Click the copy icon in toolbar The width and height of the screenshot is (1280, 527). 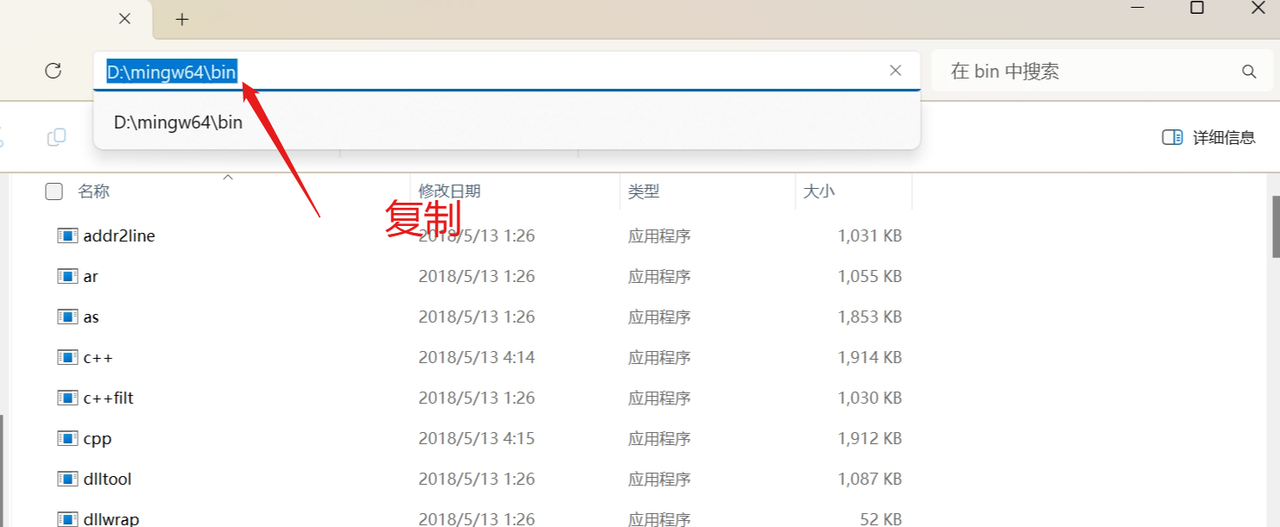[57, 137]
